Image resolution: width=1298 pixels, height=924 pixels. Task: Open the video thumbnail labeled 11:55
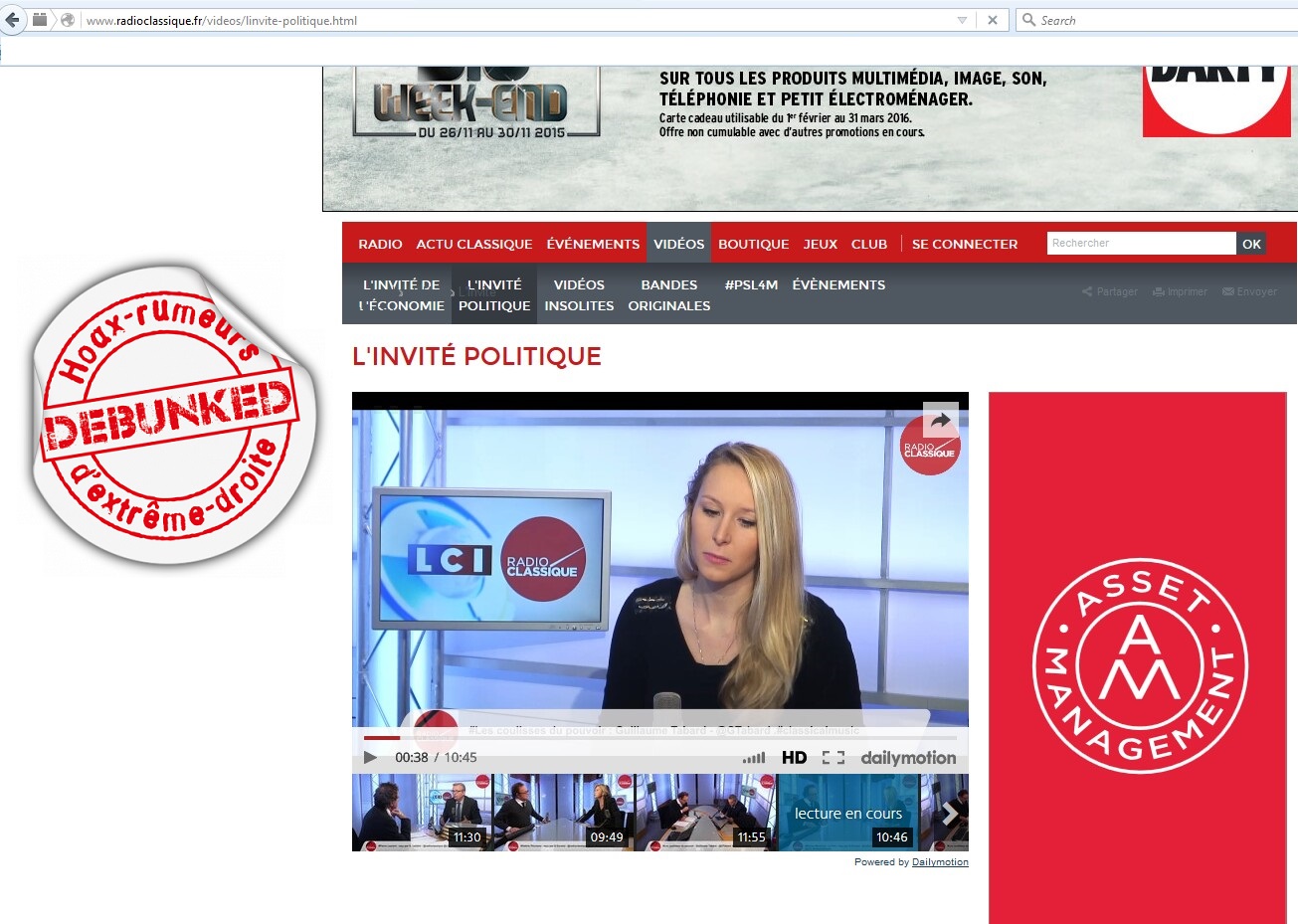click(705, 813)
